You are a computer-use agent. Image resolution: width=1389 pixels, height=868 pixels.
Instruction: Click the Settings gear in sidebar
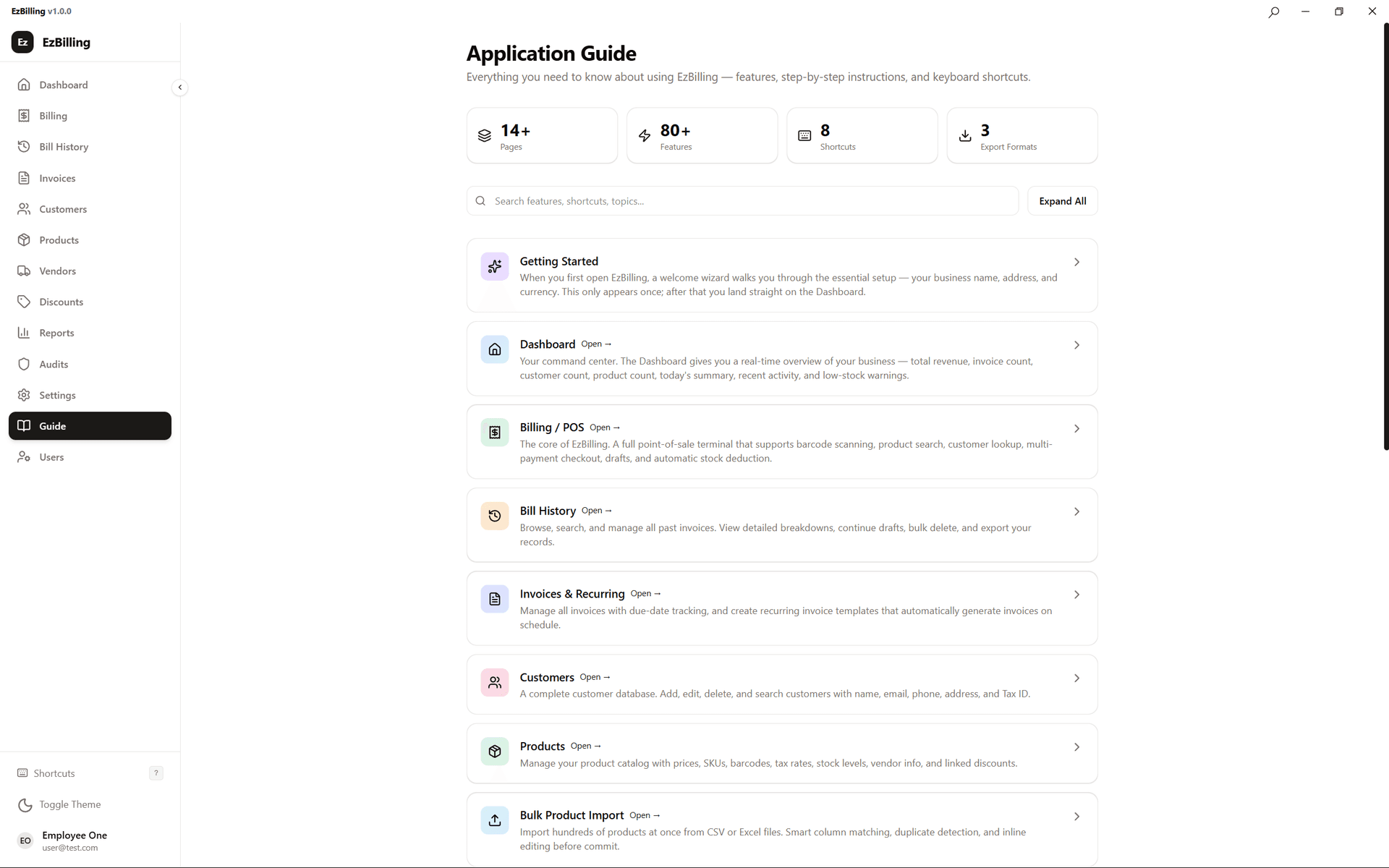tap(25, 395)
